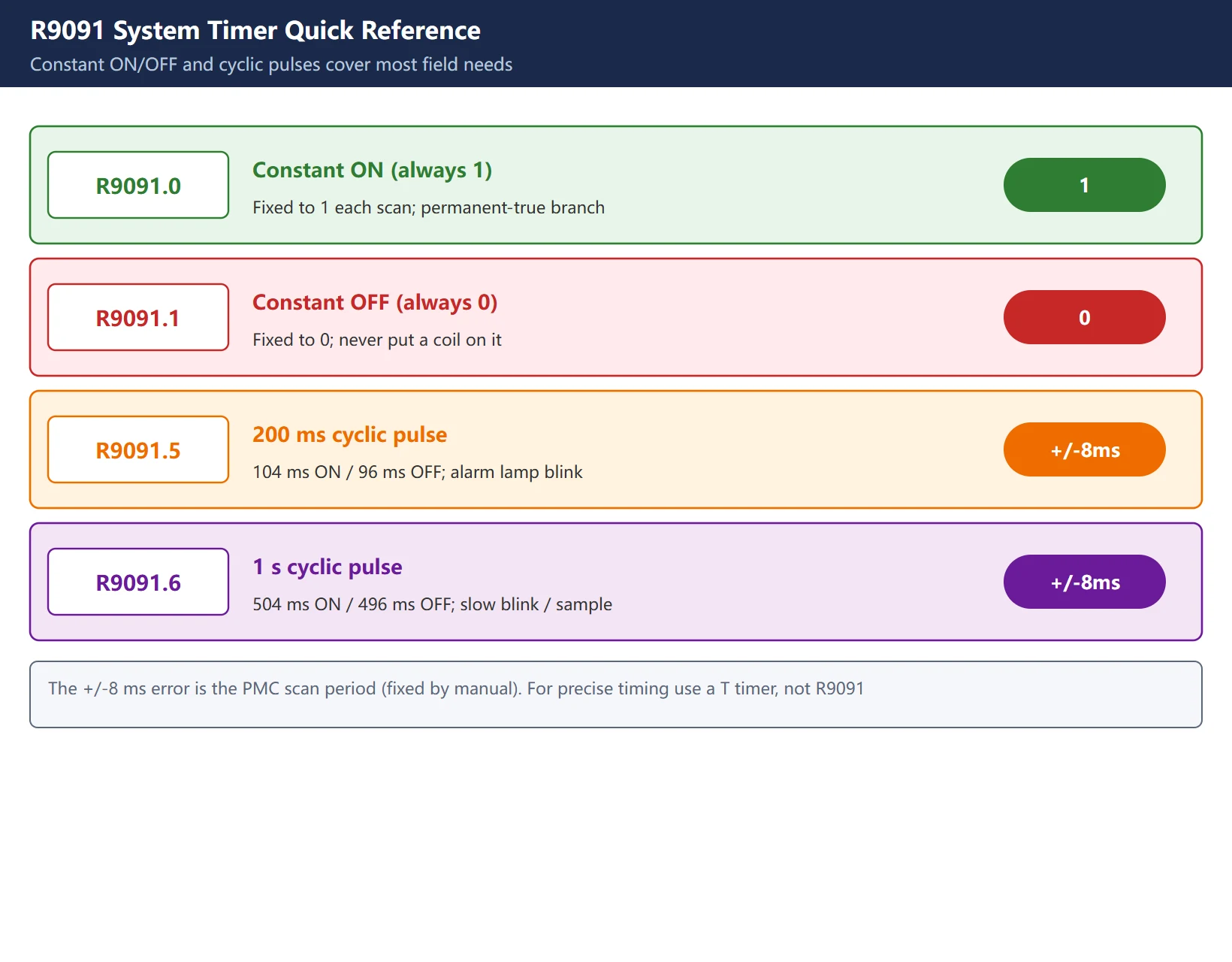Click "504 ms ON / 496 ms OFF" description
1232x962 pixels.
point(432,604)
